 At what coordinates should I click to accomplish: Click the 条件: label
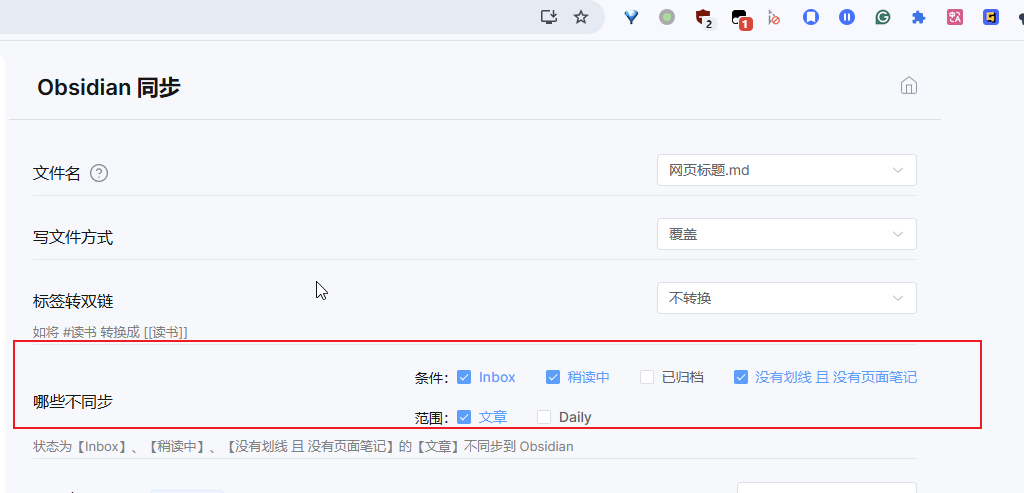click(x=431, y=377)
